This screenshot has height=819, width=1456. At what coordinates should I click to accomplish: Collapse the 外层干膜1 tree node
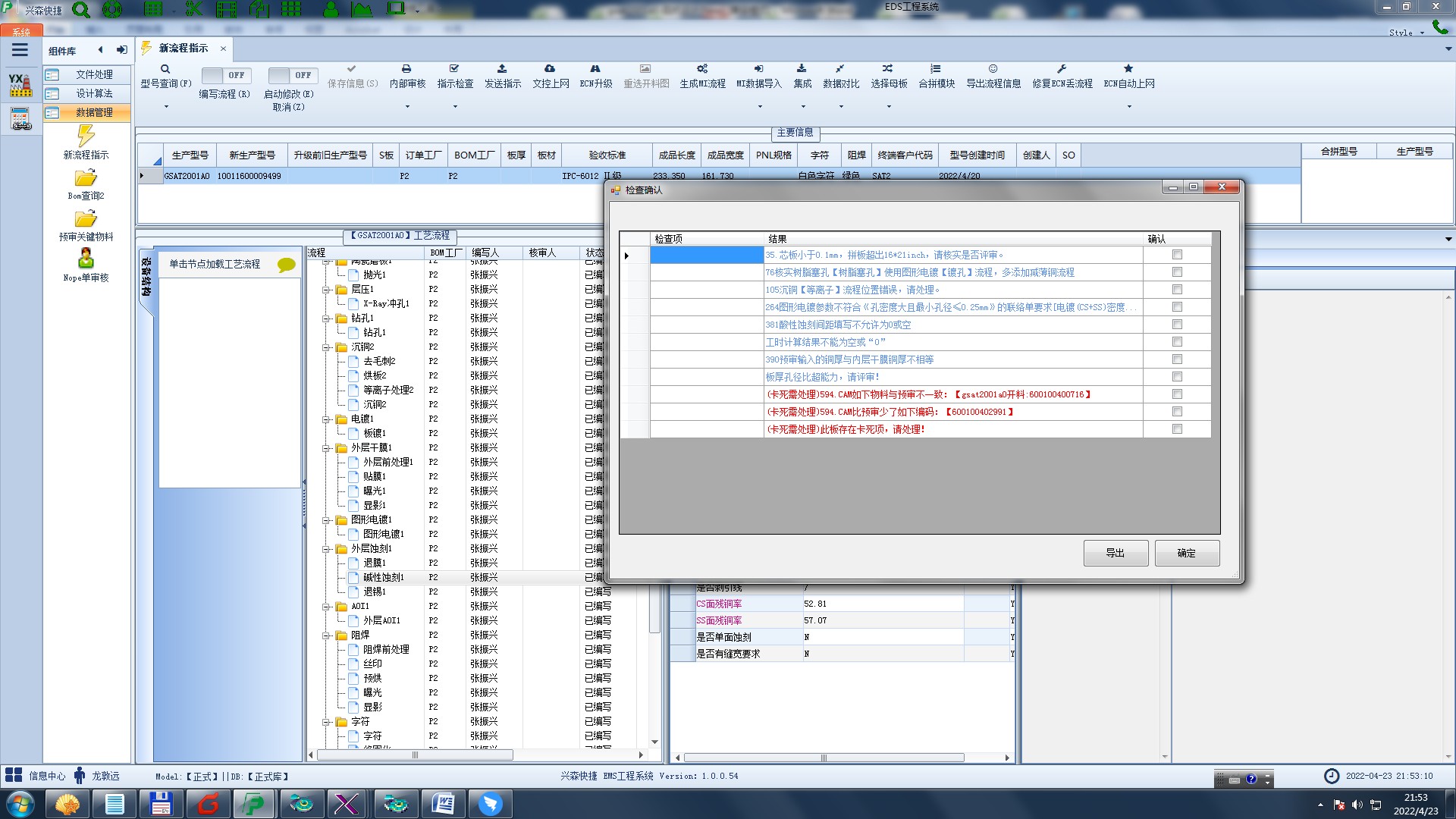click(x=326, y=448)
